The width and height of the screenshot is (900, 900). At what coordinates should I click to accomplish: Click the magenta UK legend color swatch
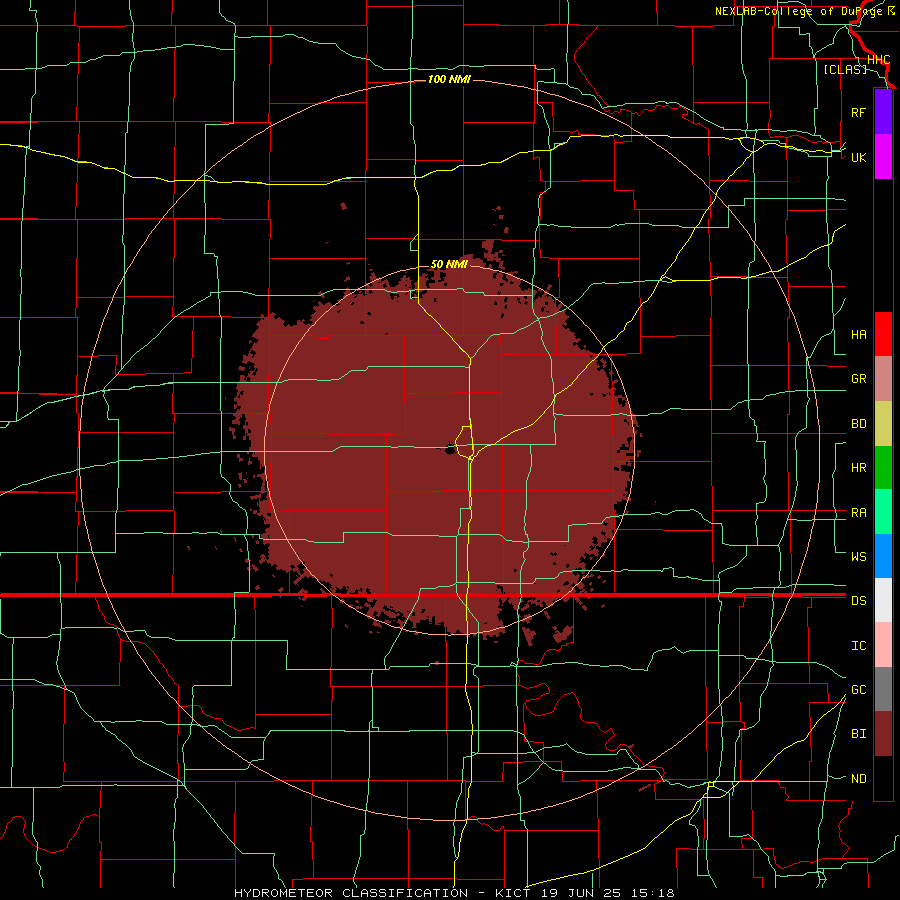(883, 157)
